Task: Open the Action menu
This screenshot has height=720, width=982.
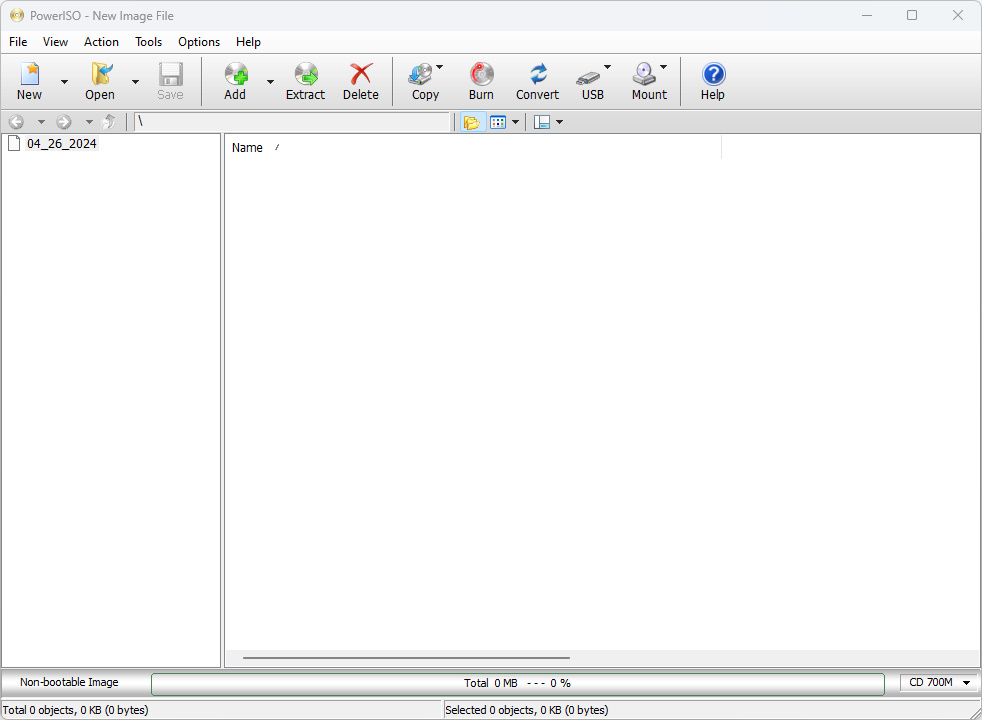Action: [x=101, y=42]
